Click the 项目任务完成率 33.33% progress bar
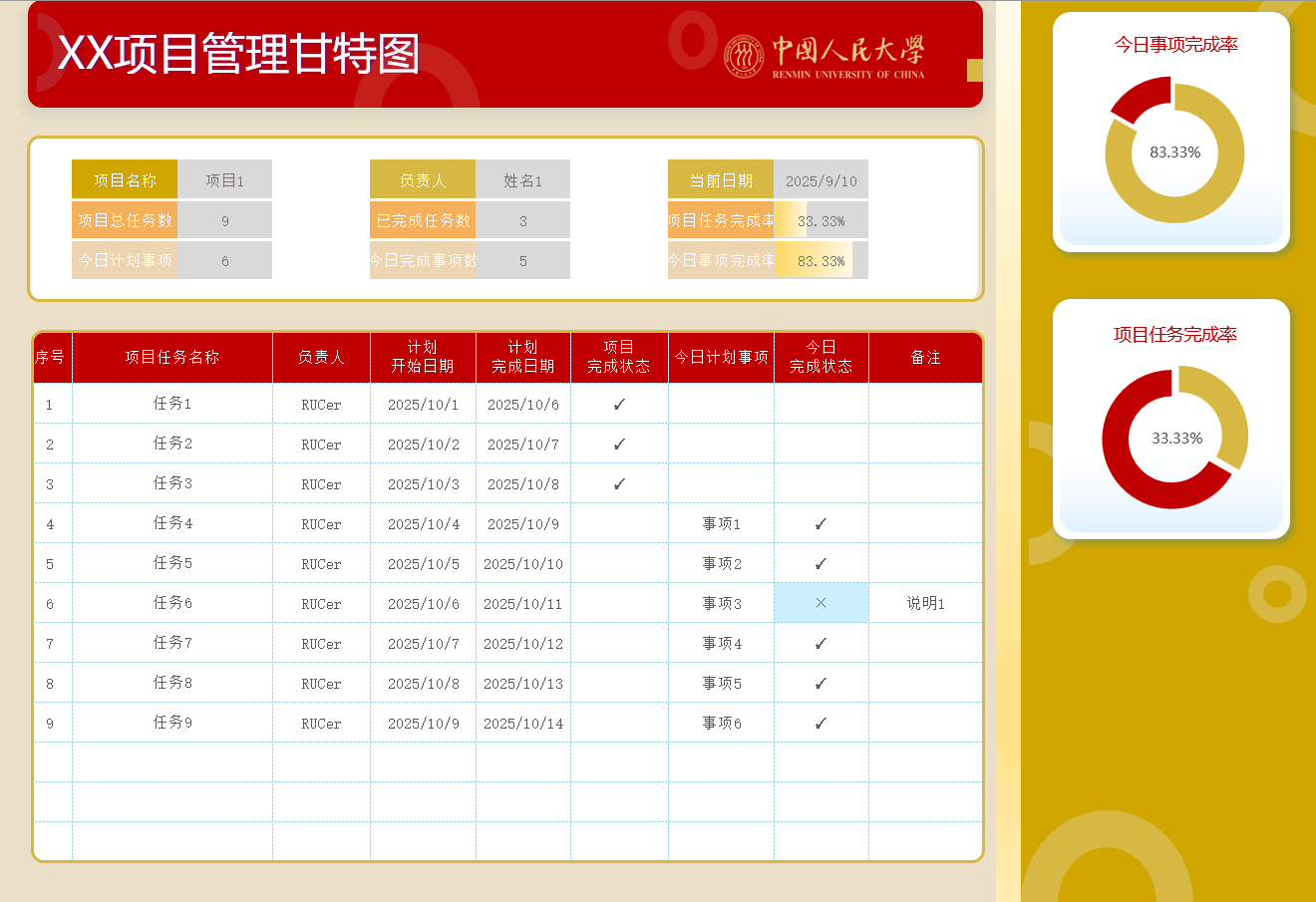Screen dimensions: 1316x902 tap(821, 220)
